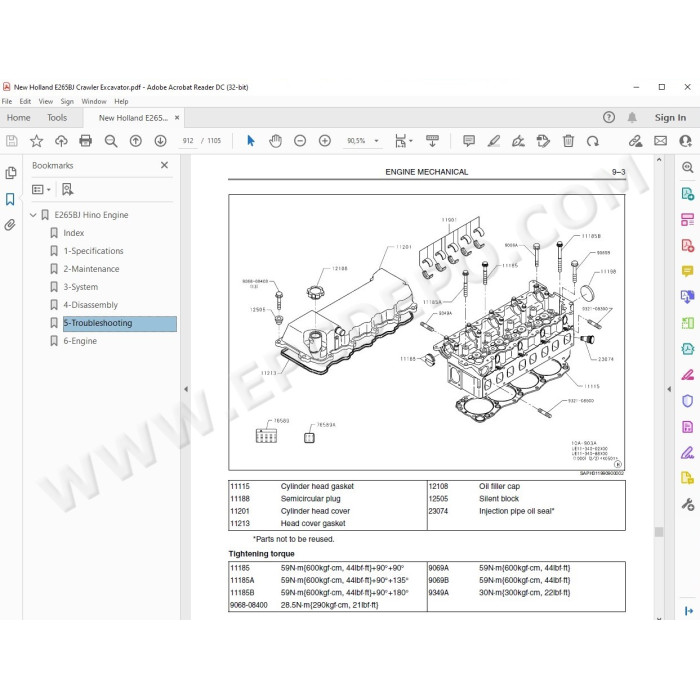
Task: Toggle the Bookmarks panel icon
Action: pos(10,199)
